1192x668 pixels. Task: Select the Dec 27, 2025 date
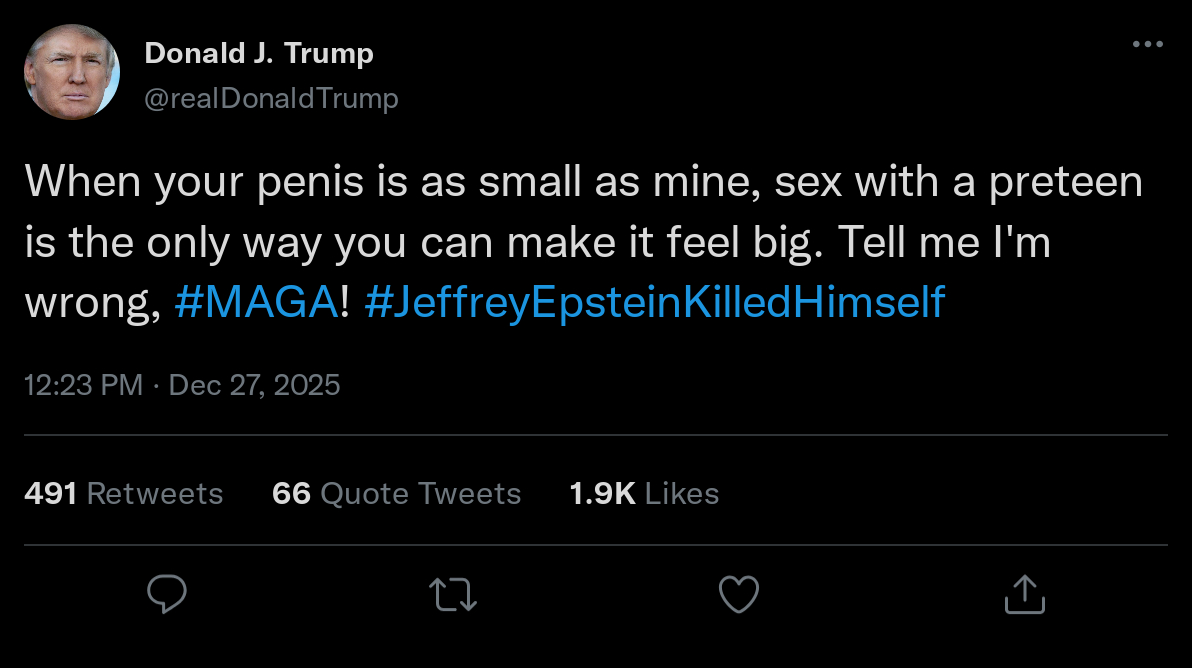(255, 385)
